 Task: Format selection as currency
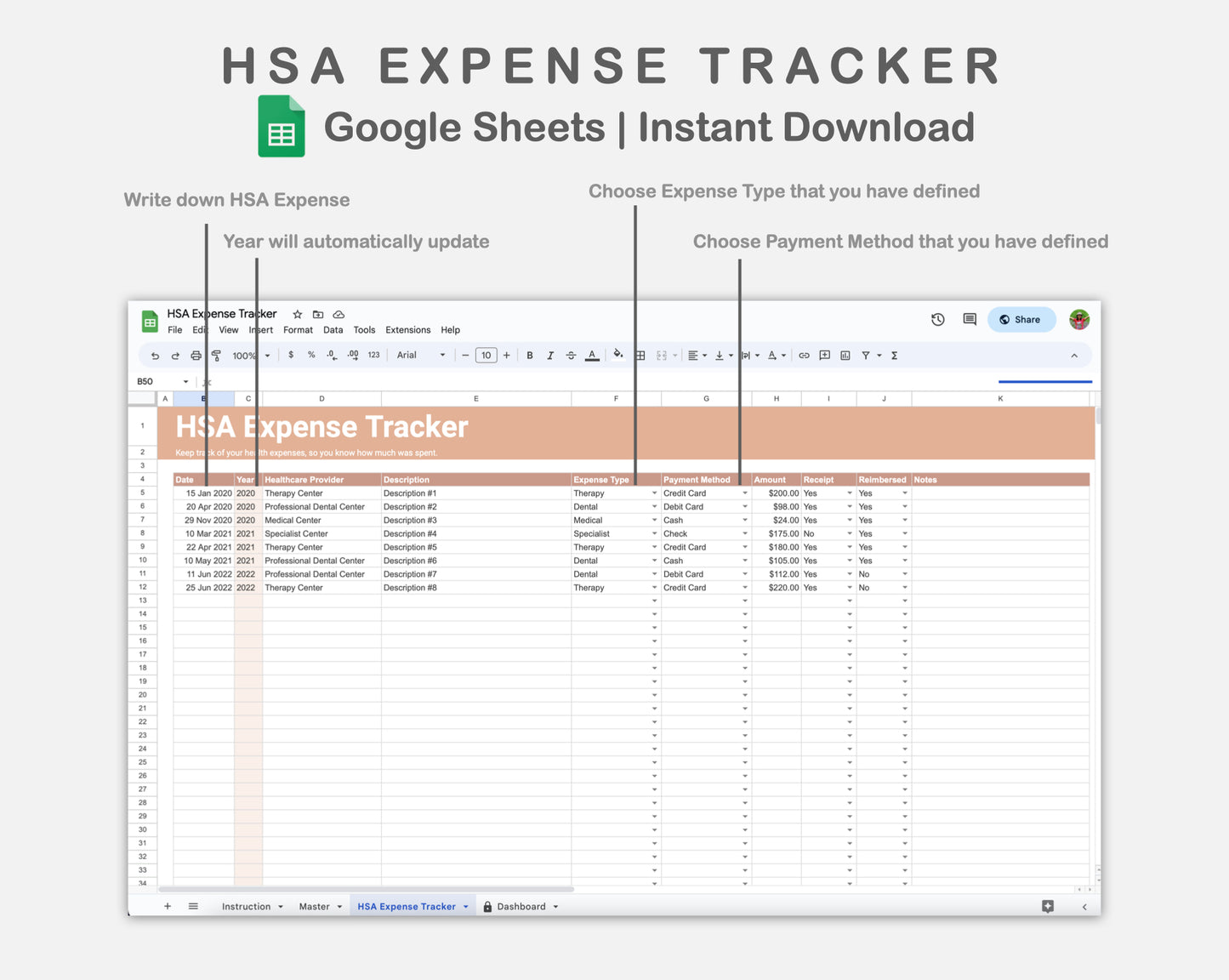tap(291, 355)
